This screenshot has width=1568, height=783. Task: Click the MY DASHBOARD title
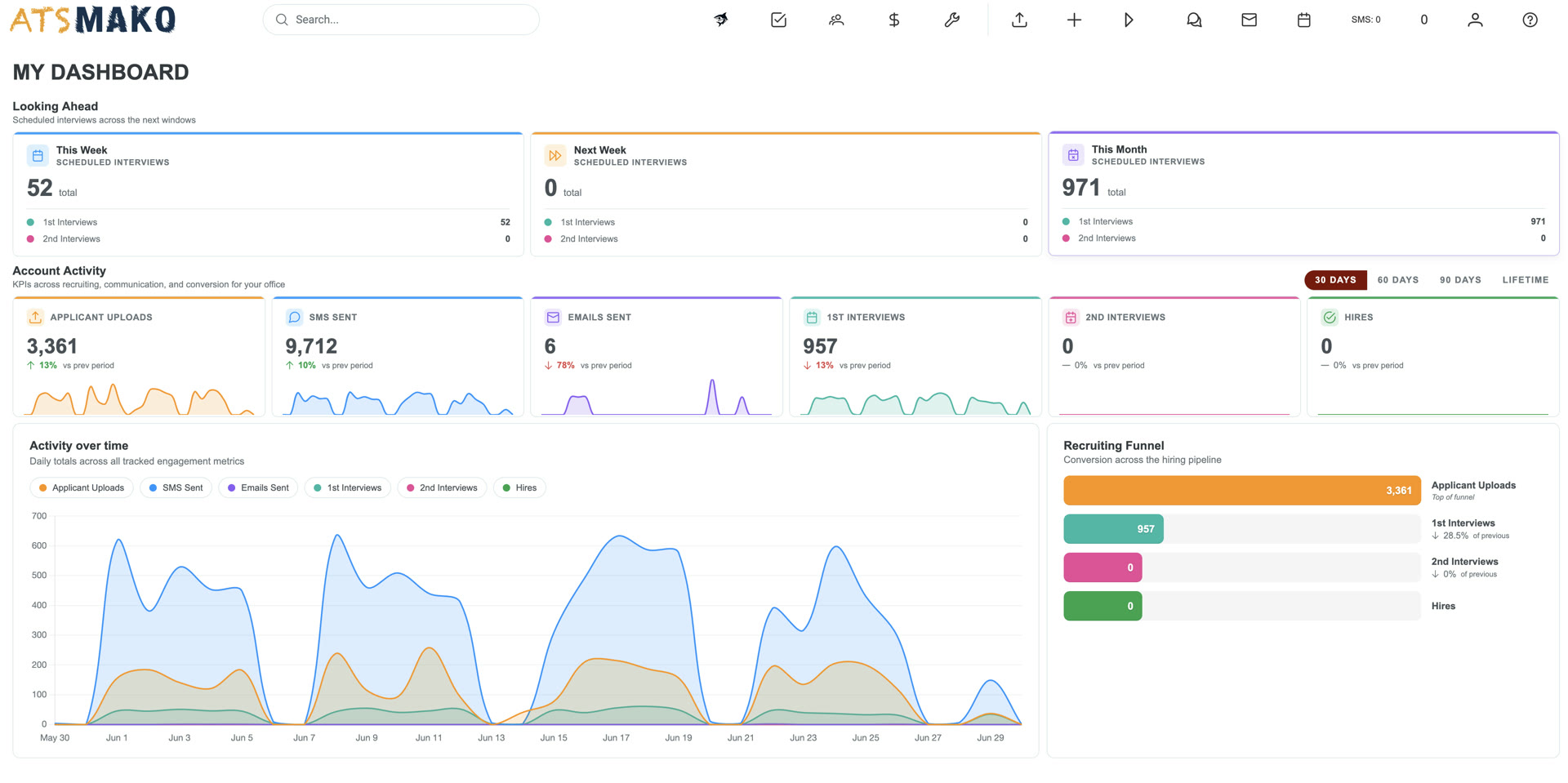pyautogui.click(x=100, y=73)
